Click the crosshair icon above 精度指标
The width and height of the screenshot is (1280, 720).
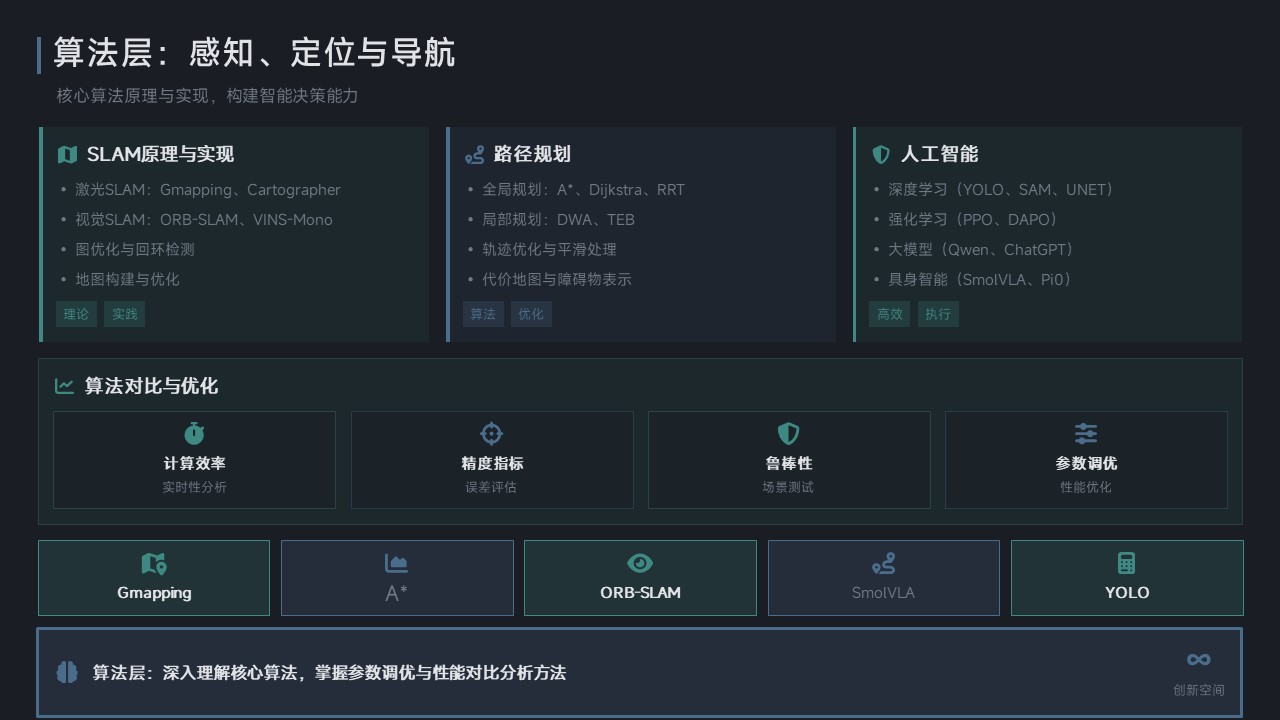(x=491, y=433)
